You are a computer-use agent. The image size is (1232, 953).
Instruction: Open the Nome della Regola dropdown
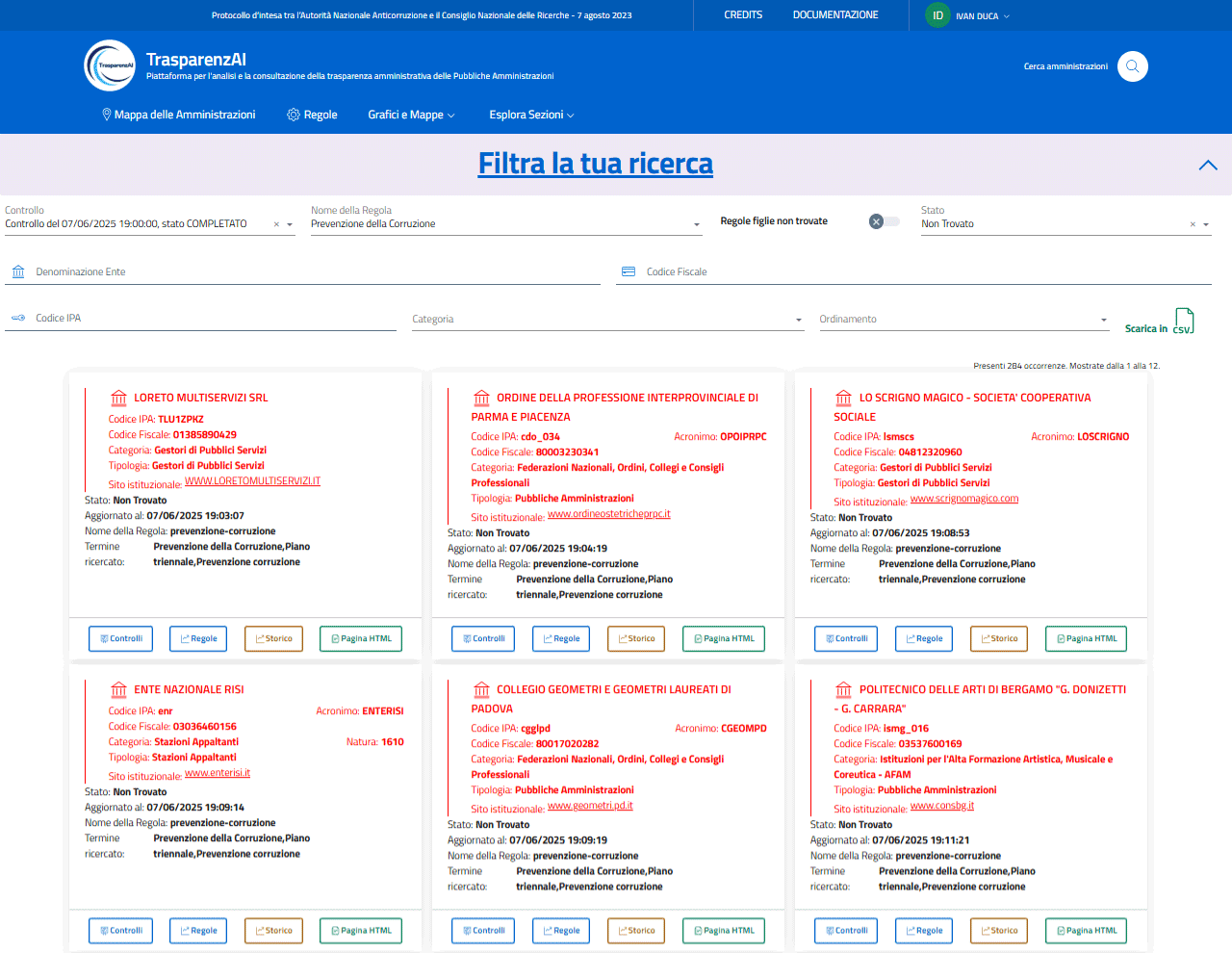[697, 224]
